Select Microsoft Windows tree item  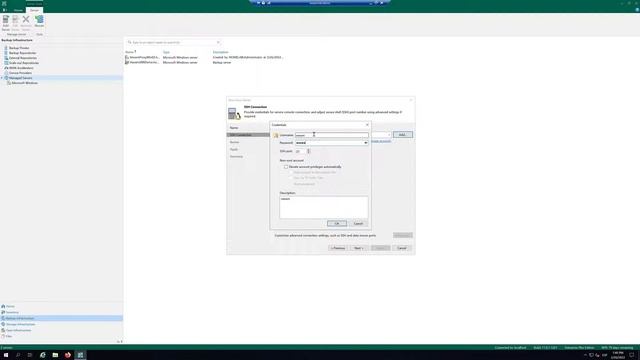24,83
